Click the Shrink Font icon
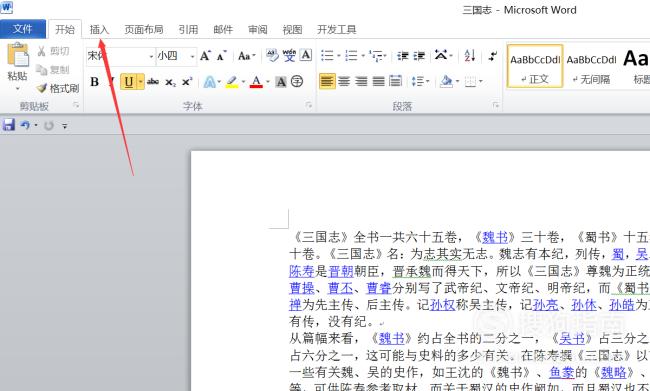650x391 pixels. (222, 56)
